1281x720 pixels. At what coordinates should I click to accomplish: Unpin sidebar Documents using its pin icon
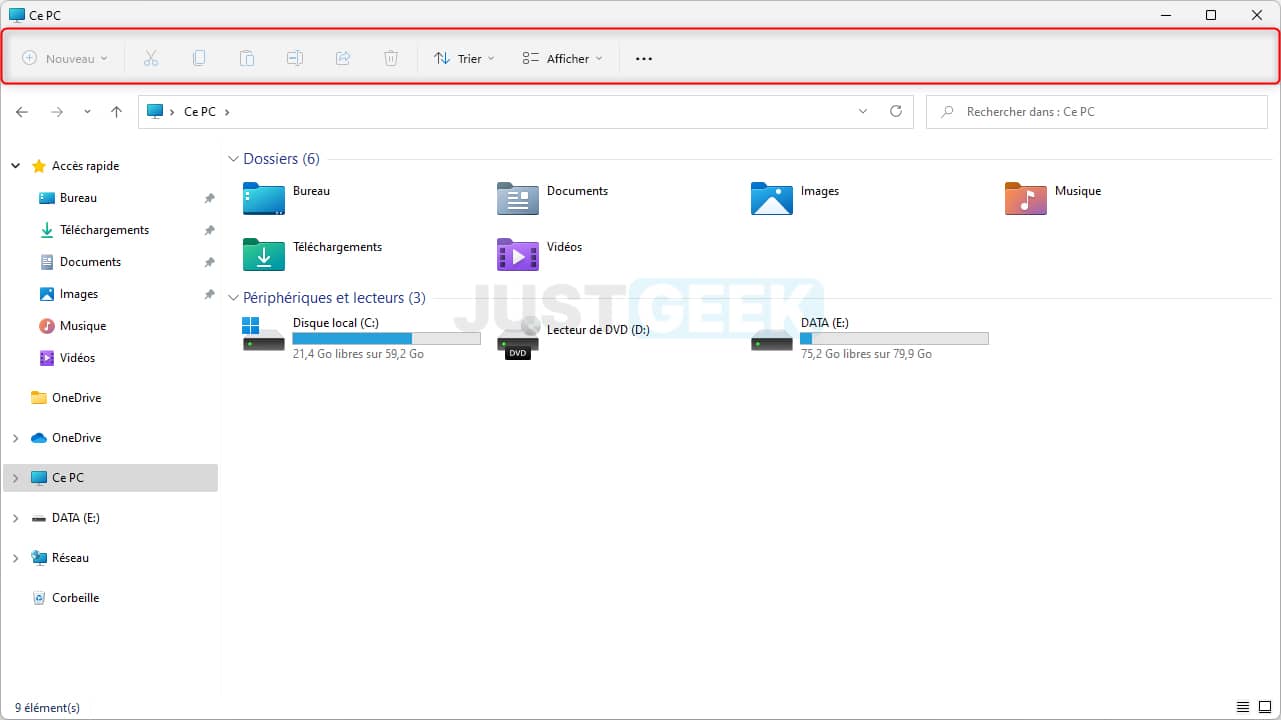pyautogui.click(x=209, y=262)
